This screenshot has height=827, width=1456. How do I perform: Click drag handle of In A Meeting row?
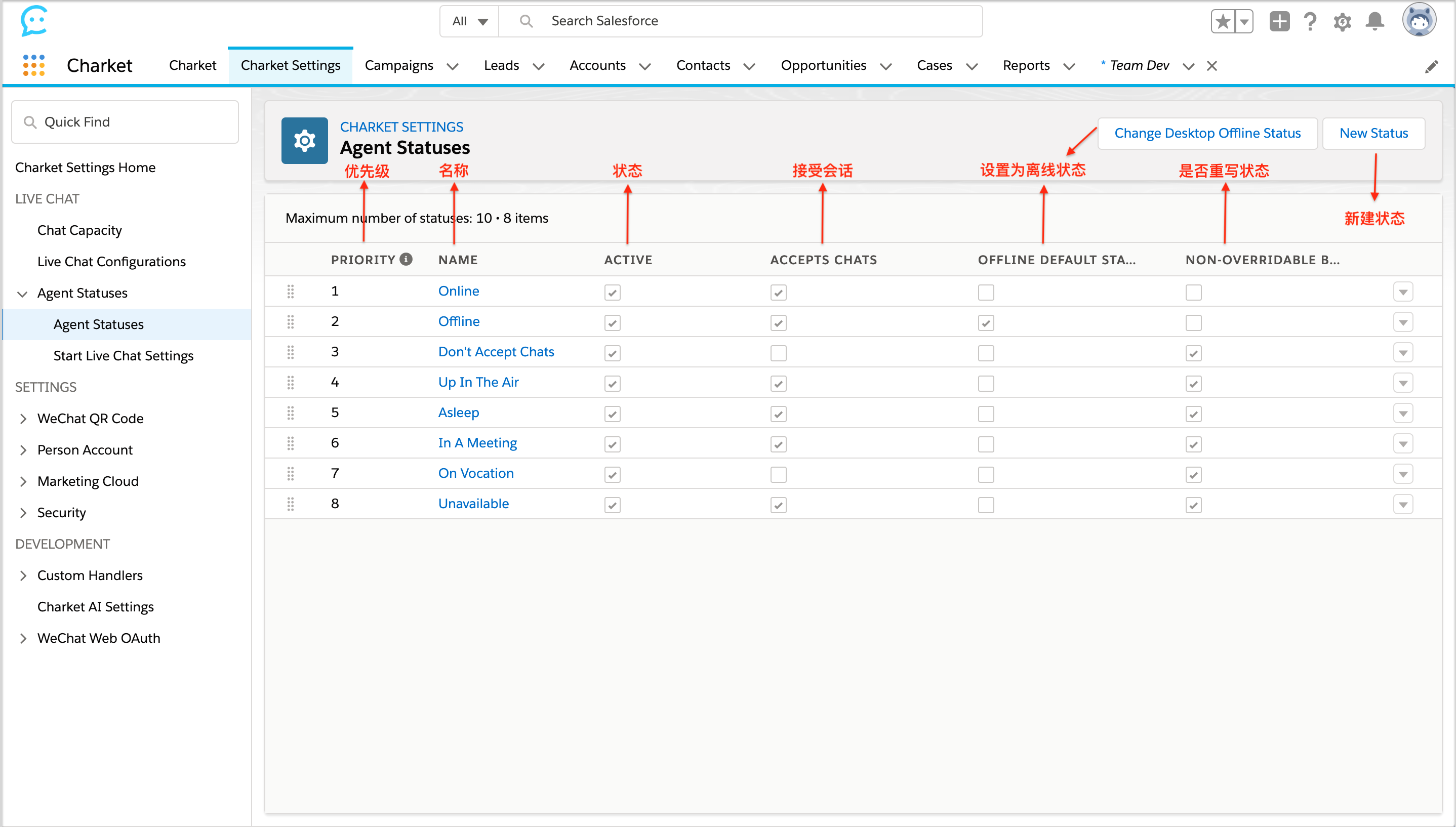pos(290,443)
